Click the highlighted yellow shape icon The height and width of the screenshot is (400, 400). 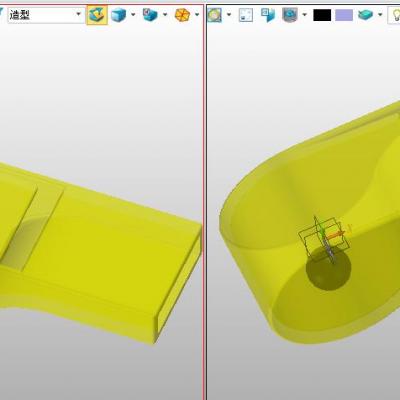(97, 15)
